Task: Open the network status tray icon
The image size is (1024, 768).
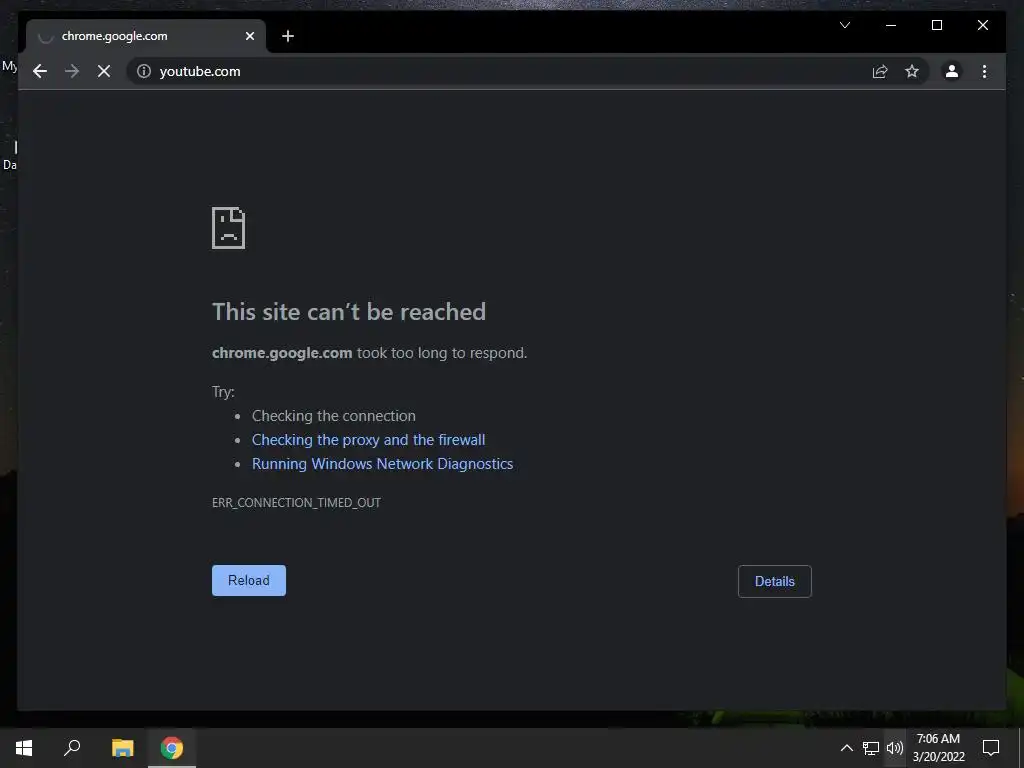Action: pyautogui.click(x=871, y=748)
